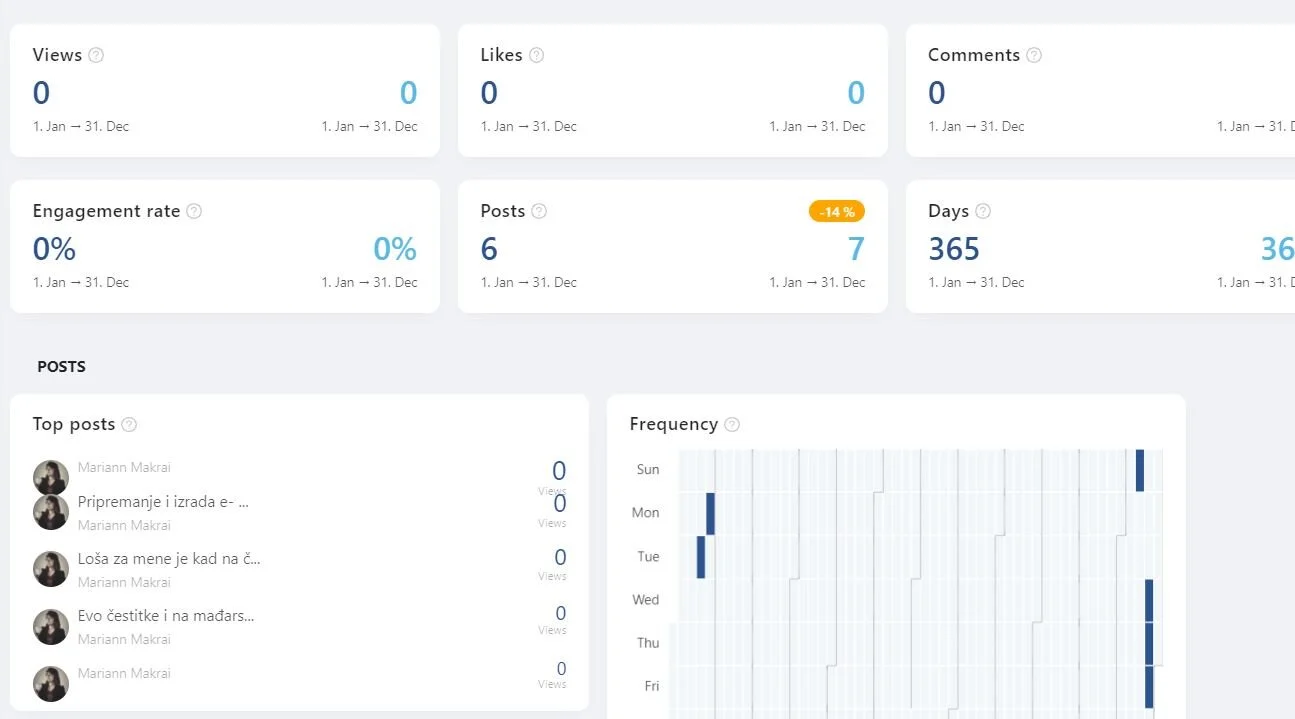Show the Engagement rate help tooltip icon
The image size is (1295, 719).
pos(194,211)
